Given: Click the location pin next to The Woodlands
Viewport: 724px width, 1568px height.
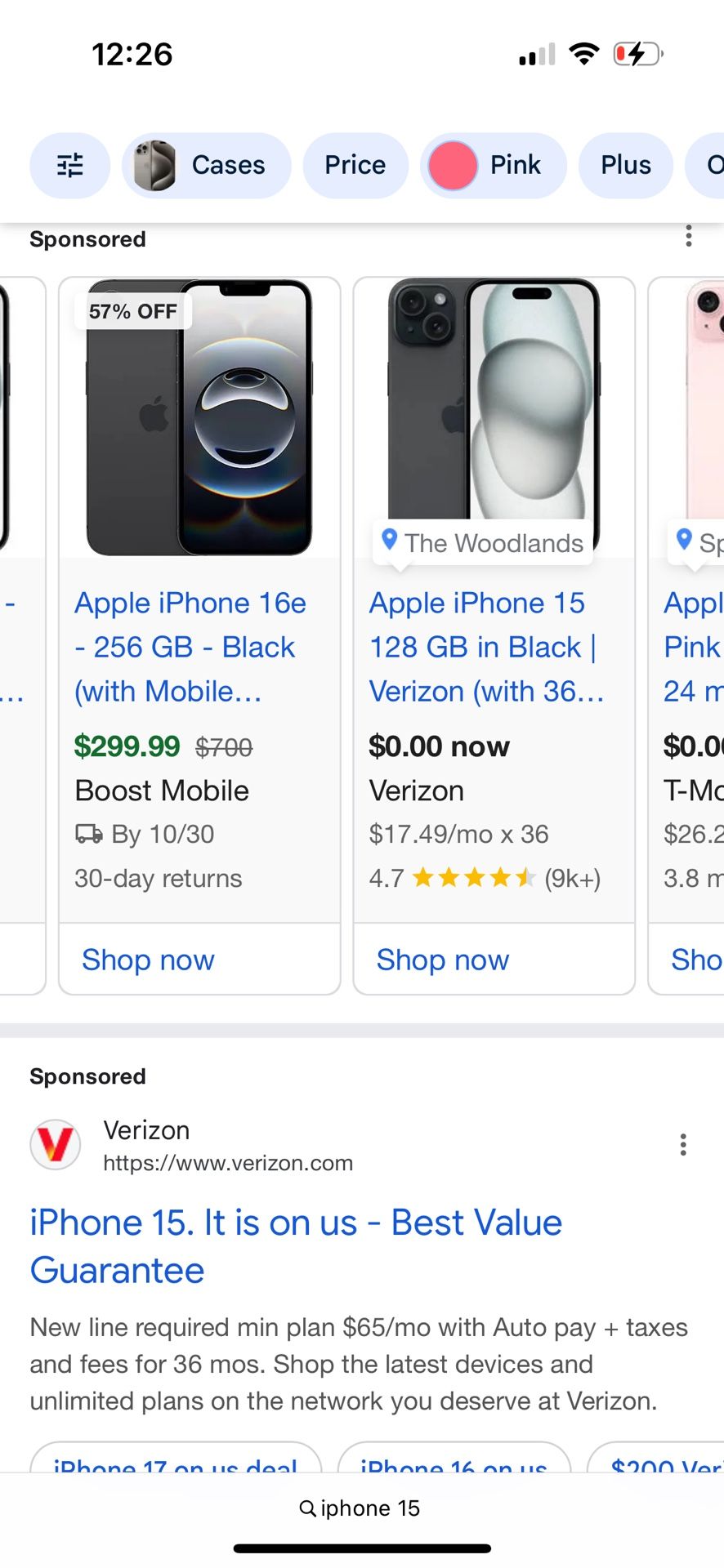Looking at the screenshot, I should (390, 541).
